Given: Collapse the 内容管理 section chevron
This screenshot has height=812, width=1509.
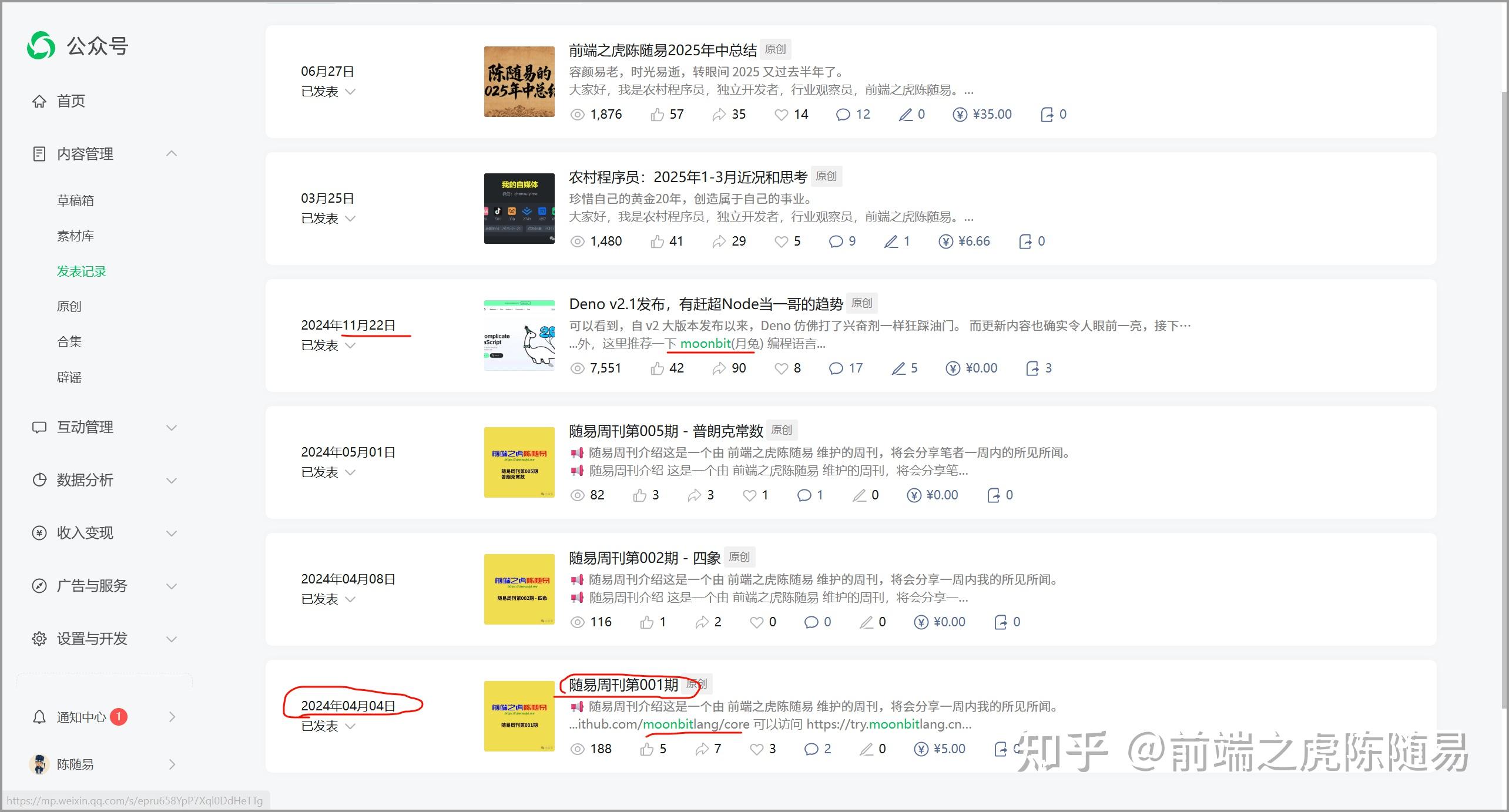Looking at the screenshot, I should (171, 153).
